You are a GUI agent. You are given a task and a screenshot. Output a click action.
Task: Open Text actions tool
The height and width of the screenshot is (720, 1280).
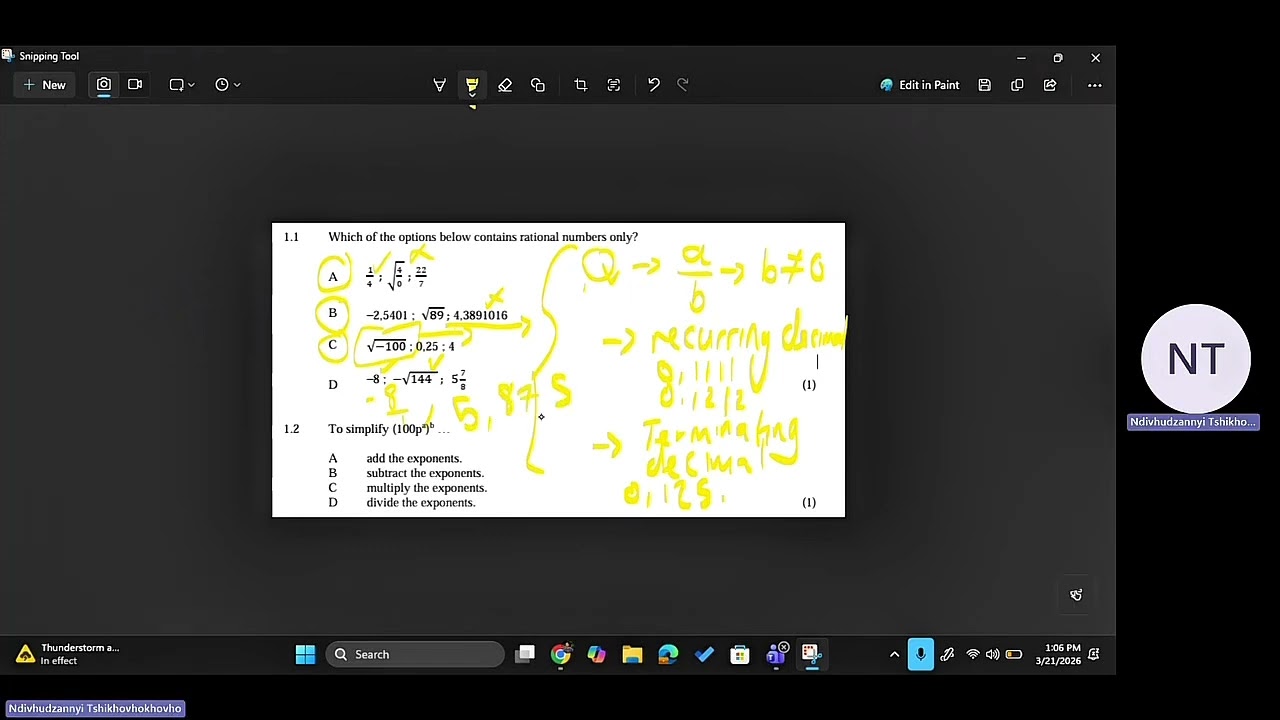[614, 85]
